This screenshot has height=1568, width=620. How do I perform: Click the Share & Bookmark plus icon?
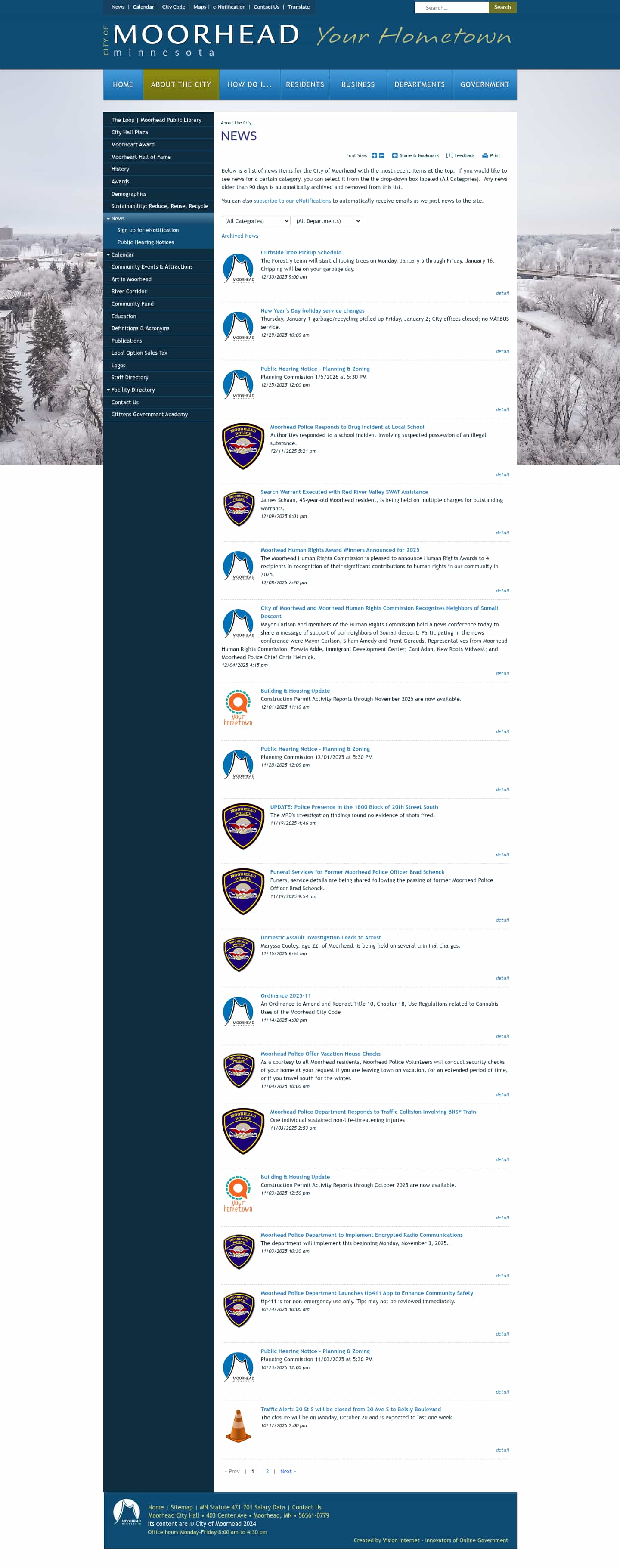[x=395, y=155]
